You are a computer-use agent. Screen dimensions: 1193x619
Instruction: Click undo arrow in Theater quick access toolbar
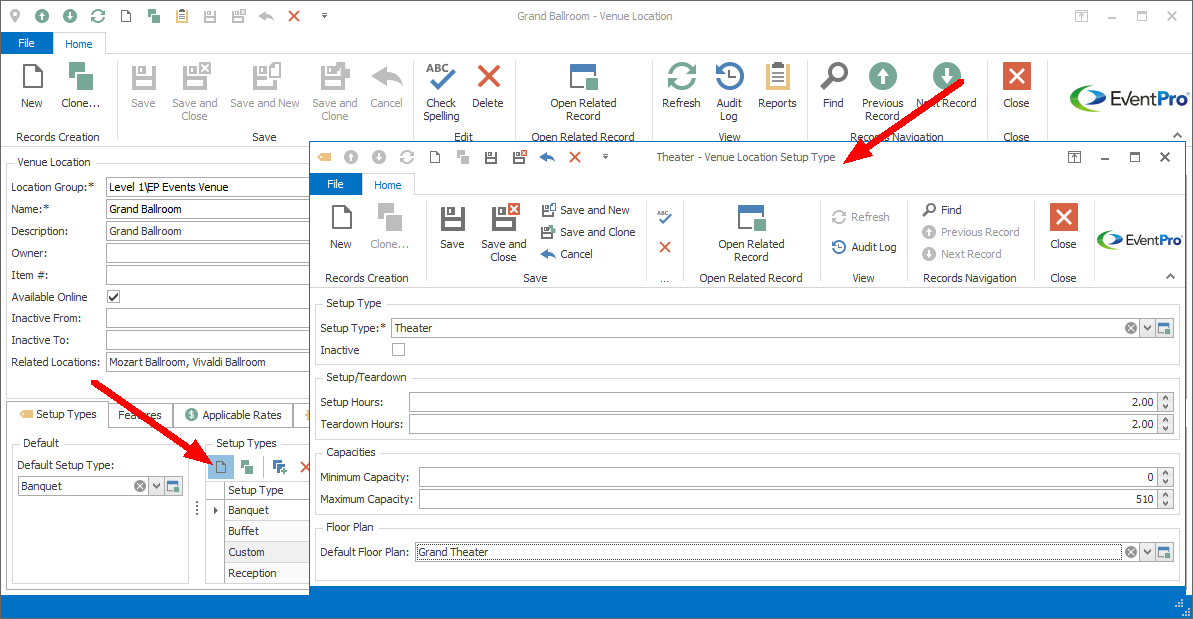coord(547,157)
